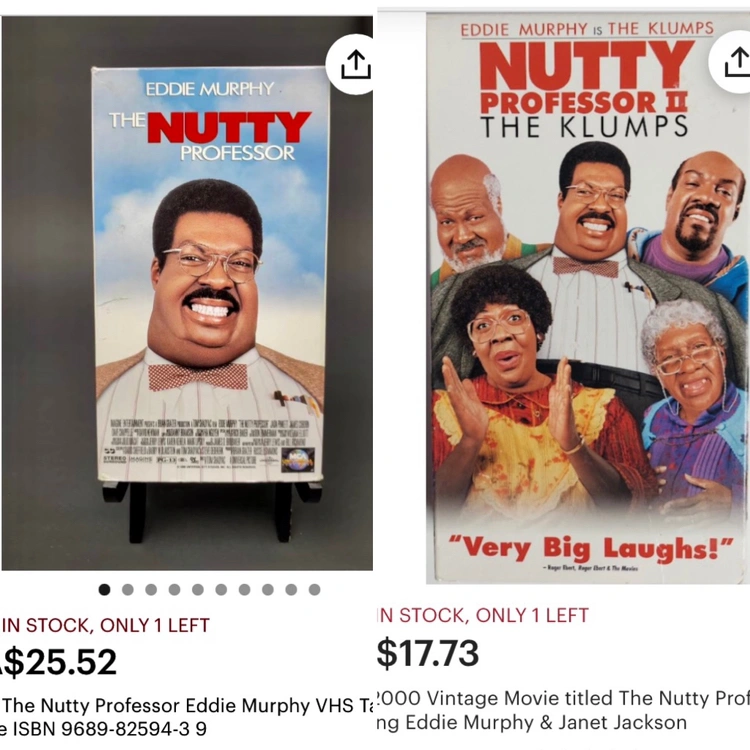The image size is (750, 750).
Task: Select the sixth image carousel dot
Action: tap(221, 590)
